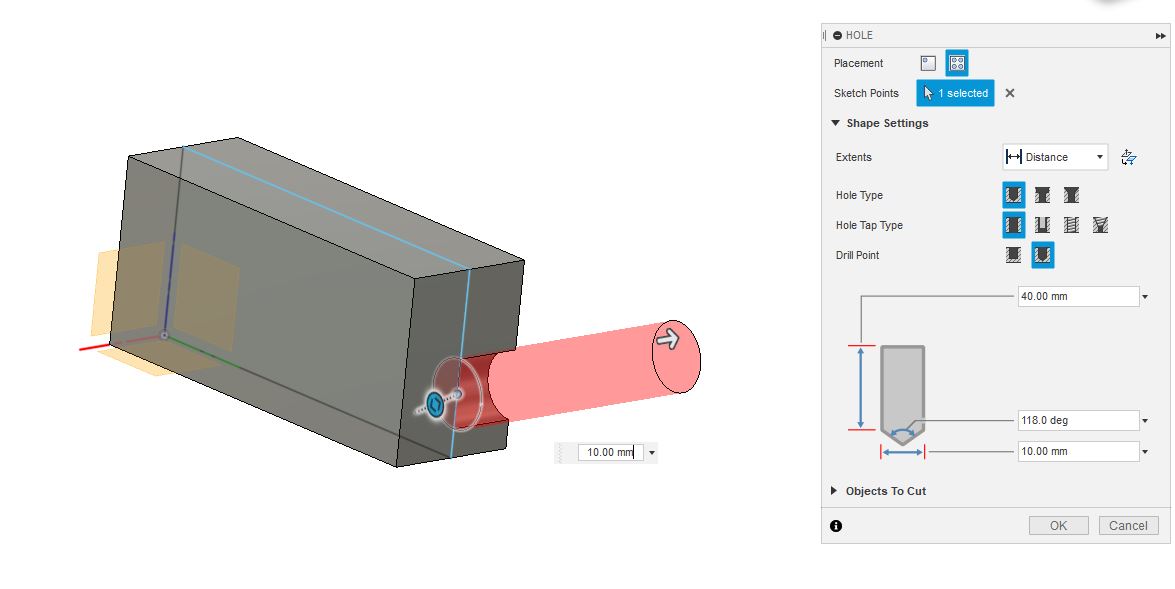1175x589 pixels.
Task: Set drill point to Angle icon
Action: [x=1042, y=255]
